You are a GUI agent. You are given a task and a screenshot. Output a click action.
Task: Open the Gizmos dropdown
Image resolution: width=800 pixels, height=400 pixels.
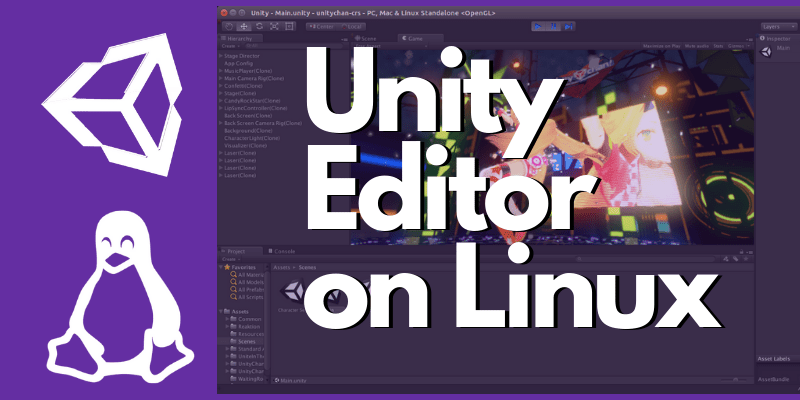click(739, 46)
